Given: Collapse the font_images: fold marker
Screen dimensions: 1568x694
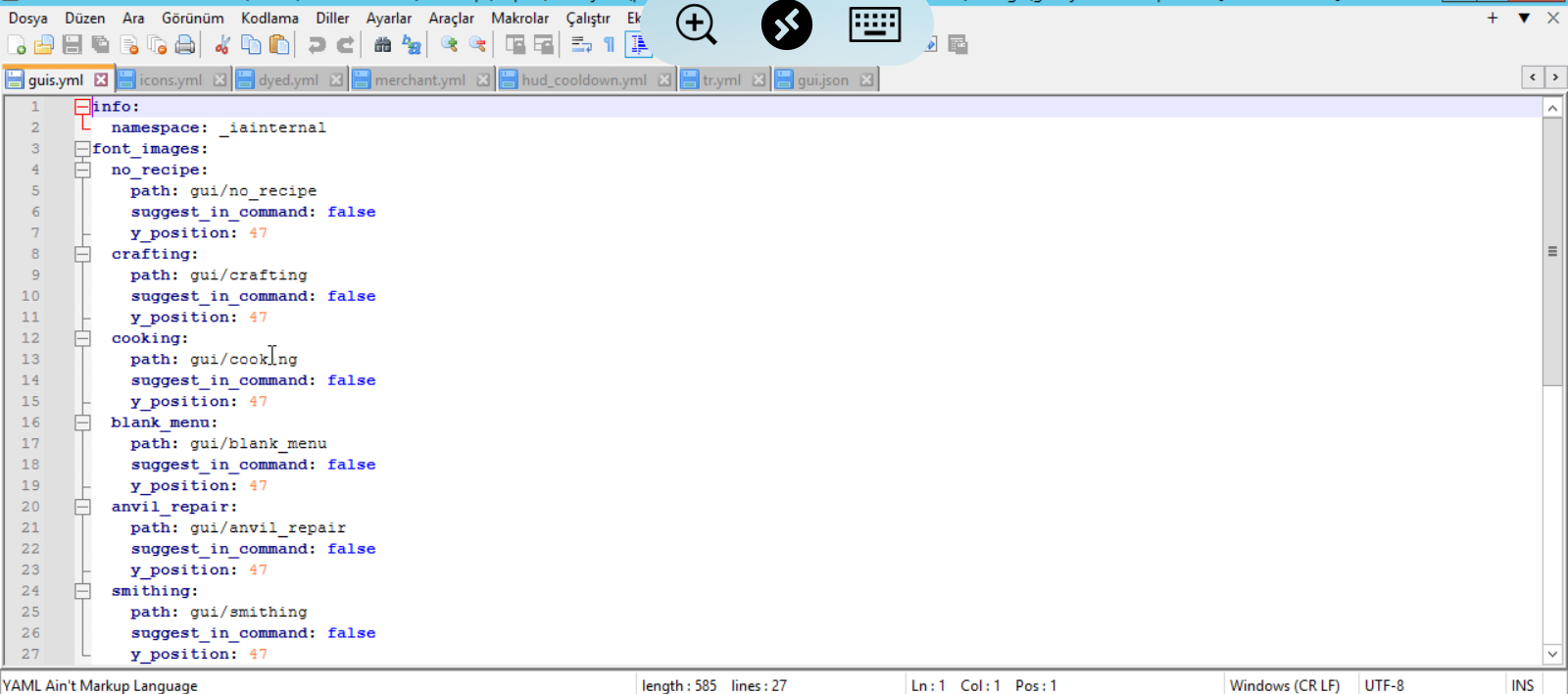Looking at the screenshot, I should click(x=82, y=149).
